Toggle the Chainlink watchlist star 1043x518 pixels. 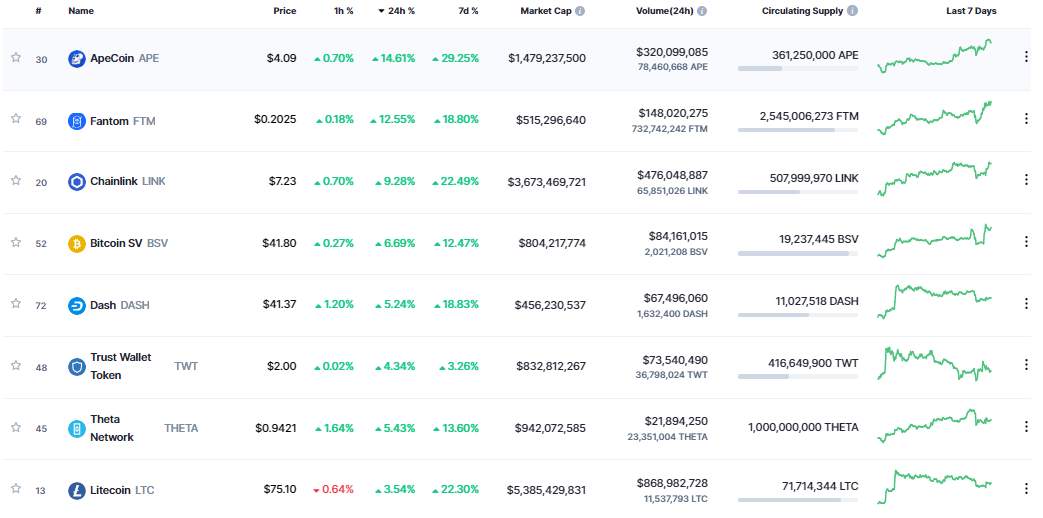pyautogui.click(x=16, y=180)
